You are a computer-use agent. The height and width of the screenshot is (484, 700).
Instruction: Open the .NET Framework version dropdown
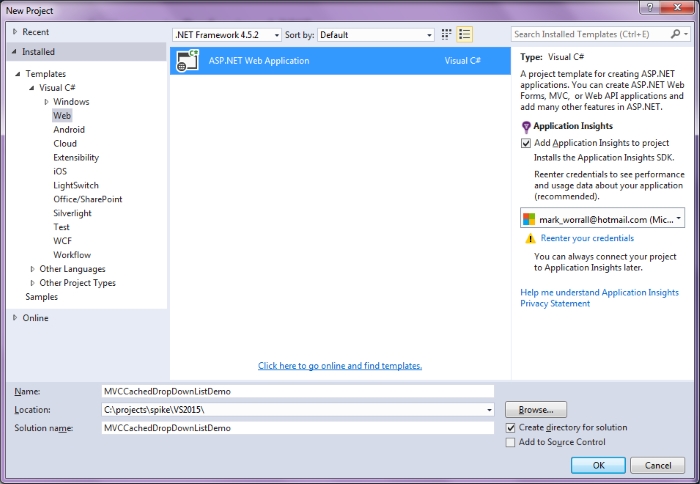[x=227, y=35]
